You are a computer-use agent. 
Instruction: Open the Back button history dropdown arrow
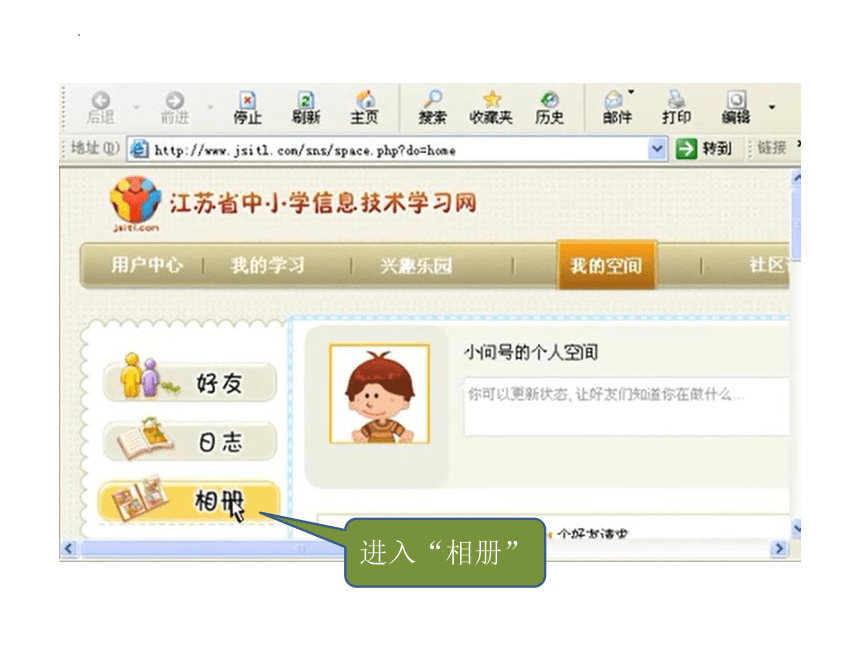137,107
